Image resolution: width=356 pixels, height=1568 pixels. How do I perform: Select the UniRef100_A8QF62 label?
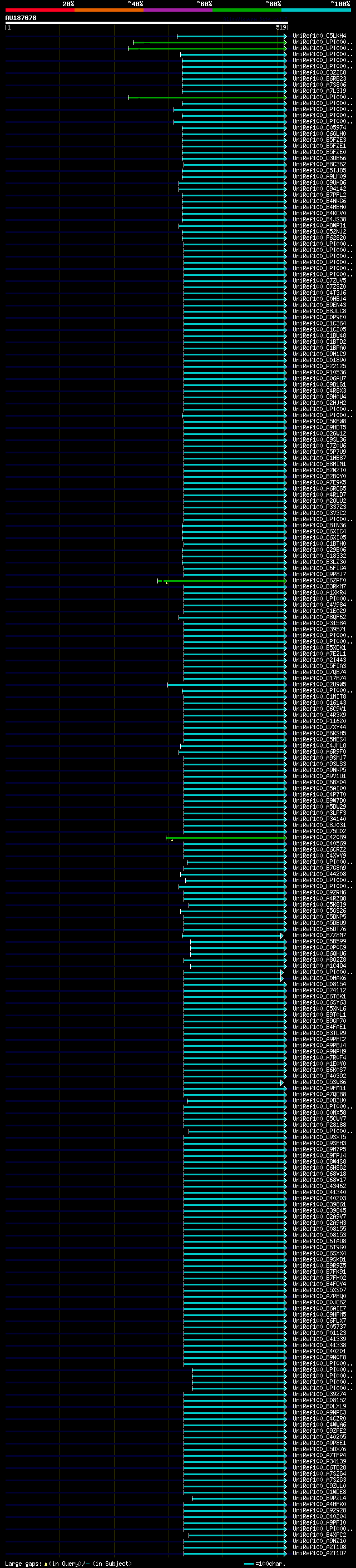(319, 617)
